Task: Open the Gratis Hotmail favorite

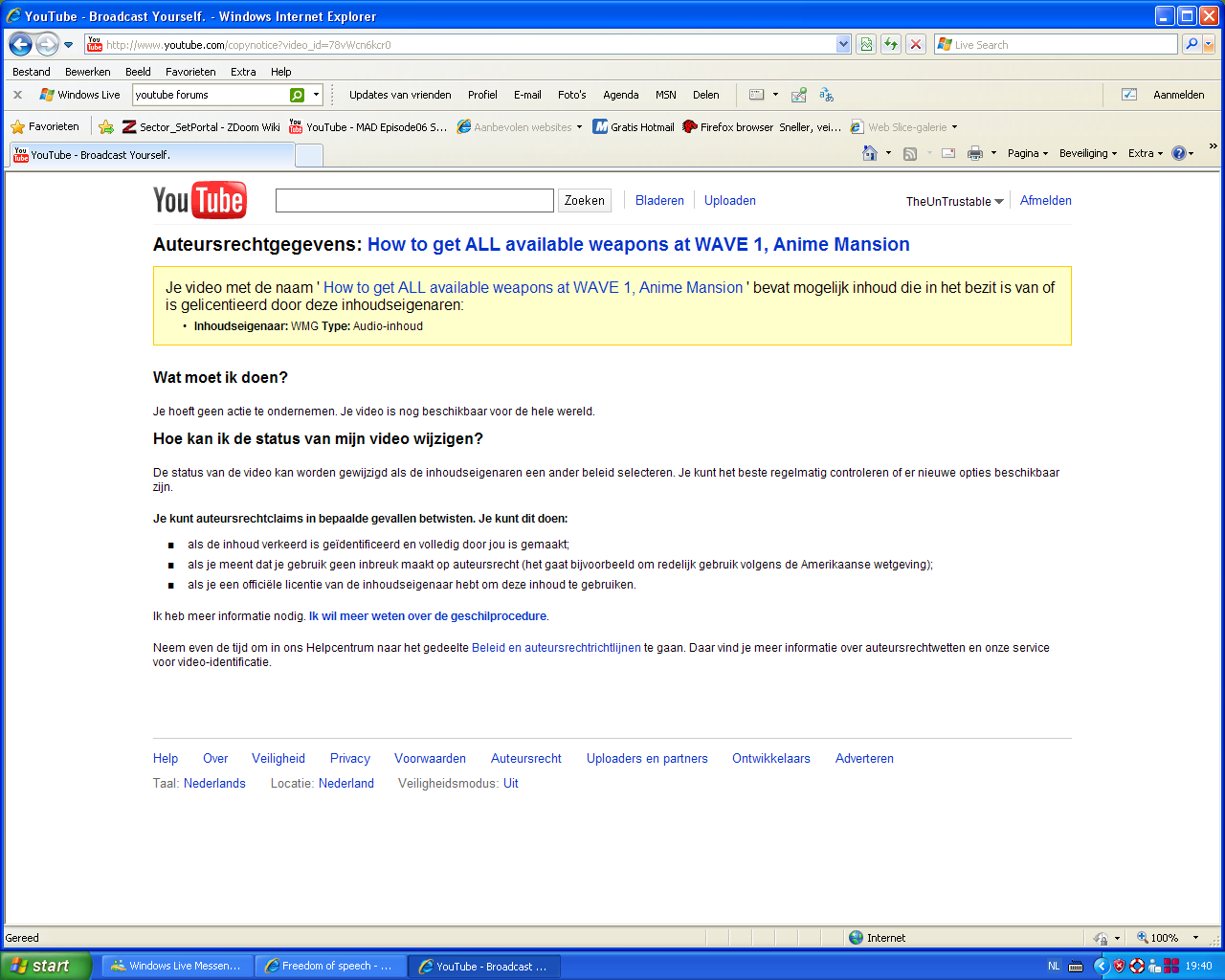Action: pyautogui.click(x=634, y=126)
